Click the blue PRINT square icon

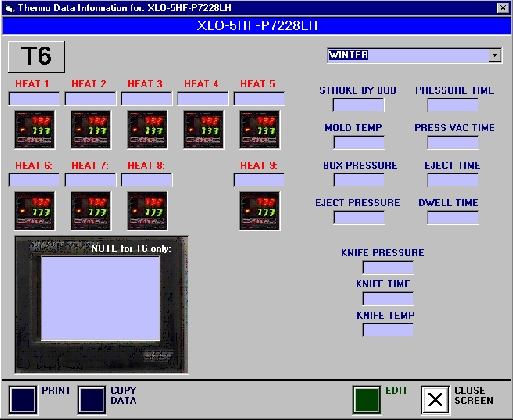pos(23,400)
